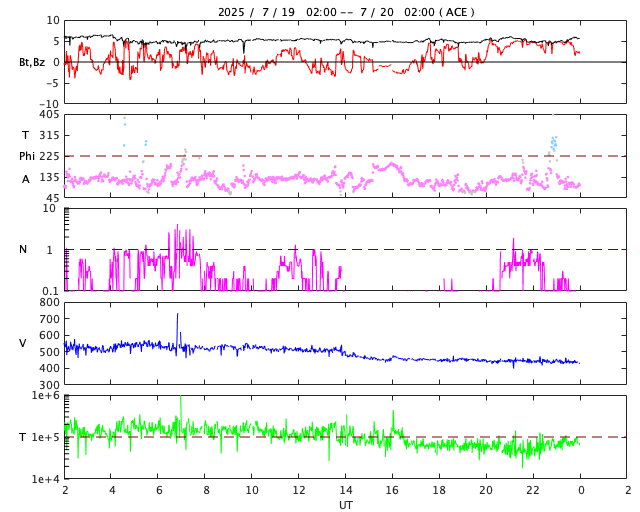640x512 pixels.
Task: Click the x-axis '14' hour label
Action: coord(346,490)
